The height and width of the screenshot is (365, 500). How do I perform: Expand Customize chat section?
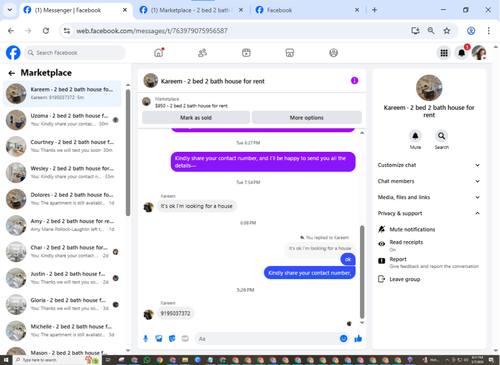429,165
